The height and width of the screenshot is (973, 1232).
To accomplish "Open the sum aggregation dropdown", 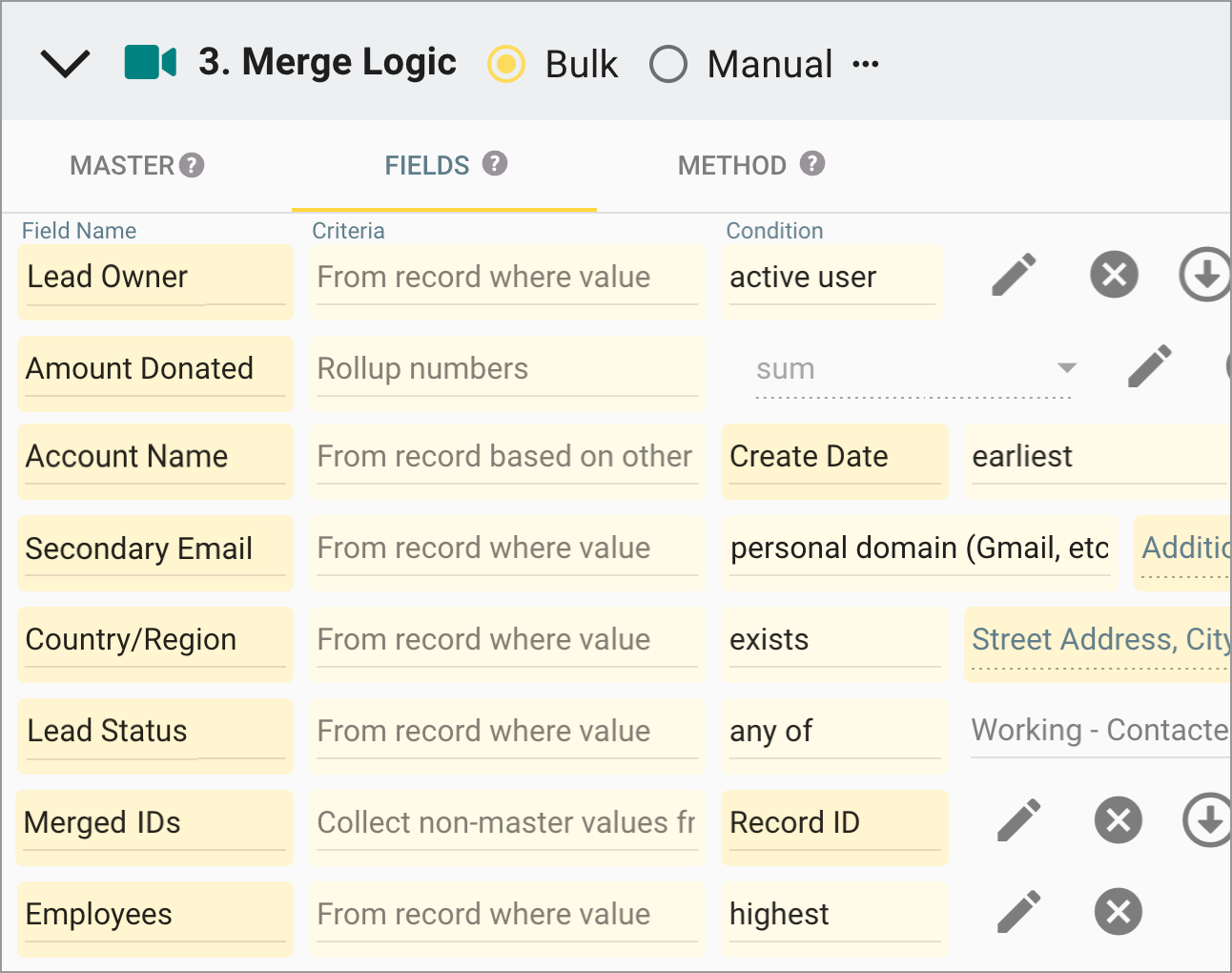I will pyautogui.click(x=1065, y=369).
